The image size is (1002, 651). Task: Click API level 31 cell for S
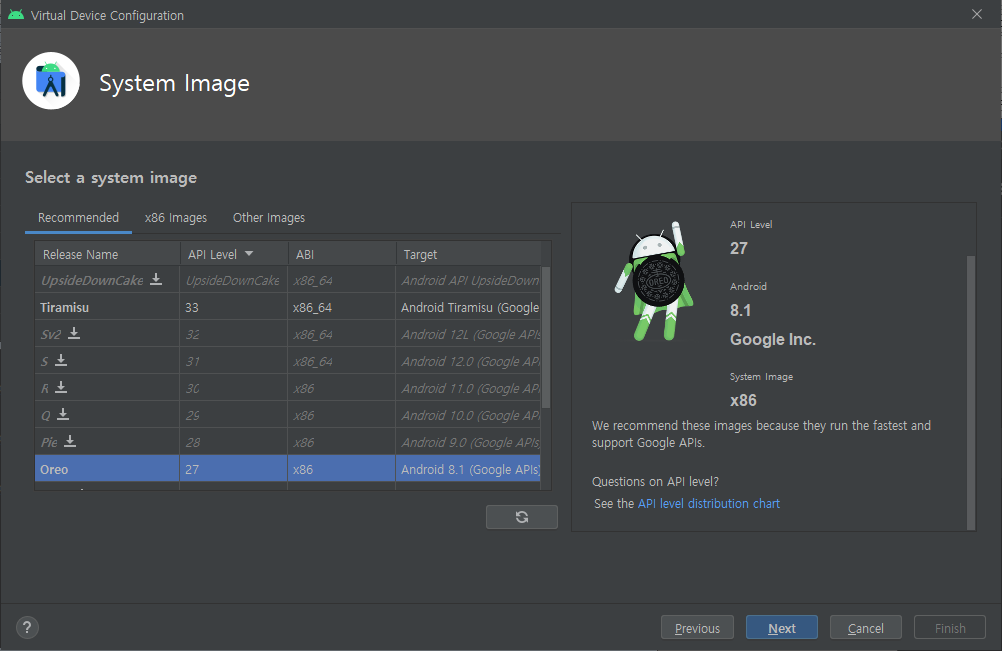point(234,361)
